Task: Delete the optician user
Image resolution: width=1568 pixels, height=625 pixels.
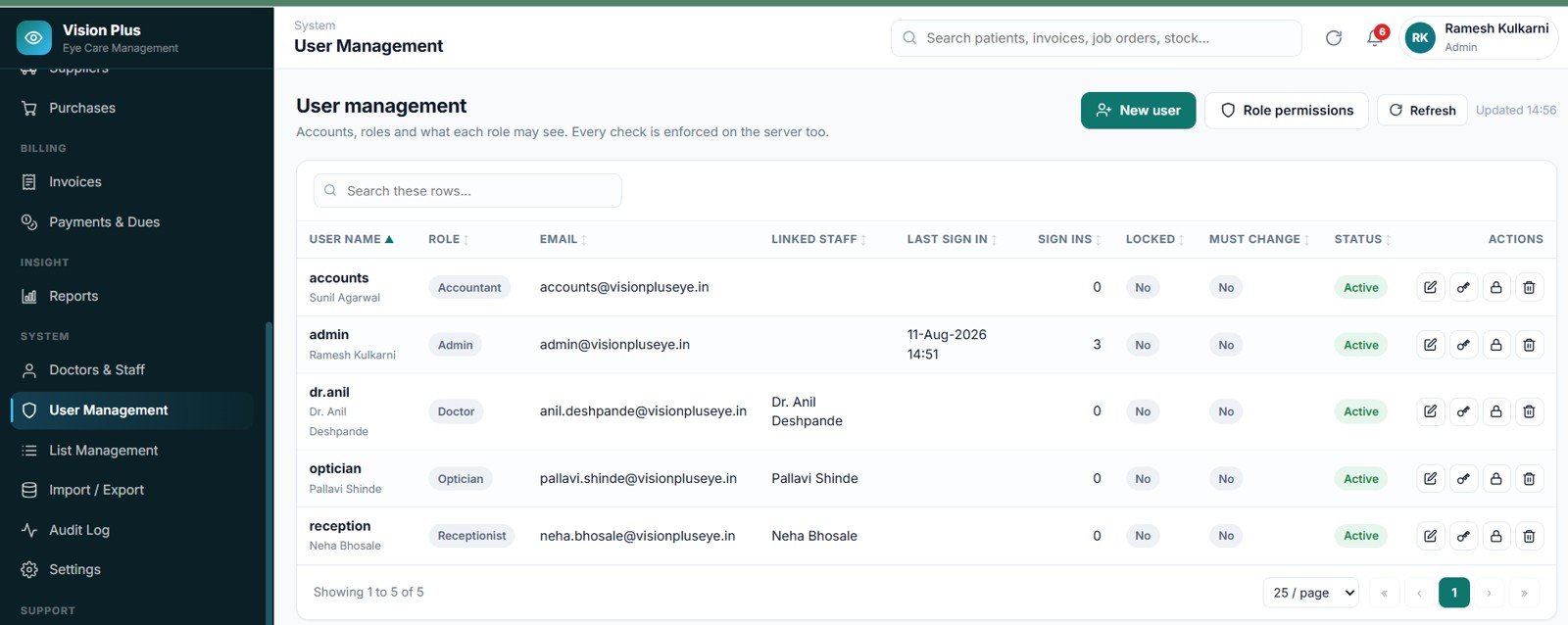Action: coord(1529,479)
